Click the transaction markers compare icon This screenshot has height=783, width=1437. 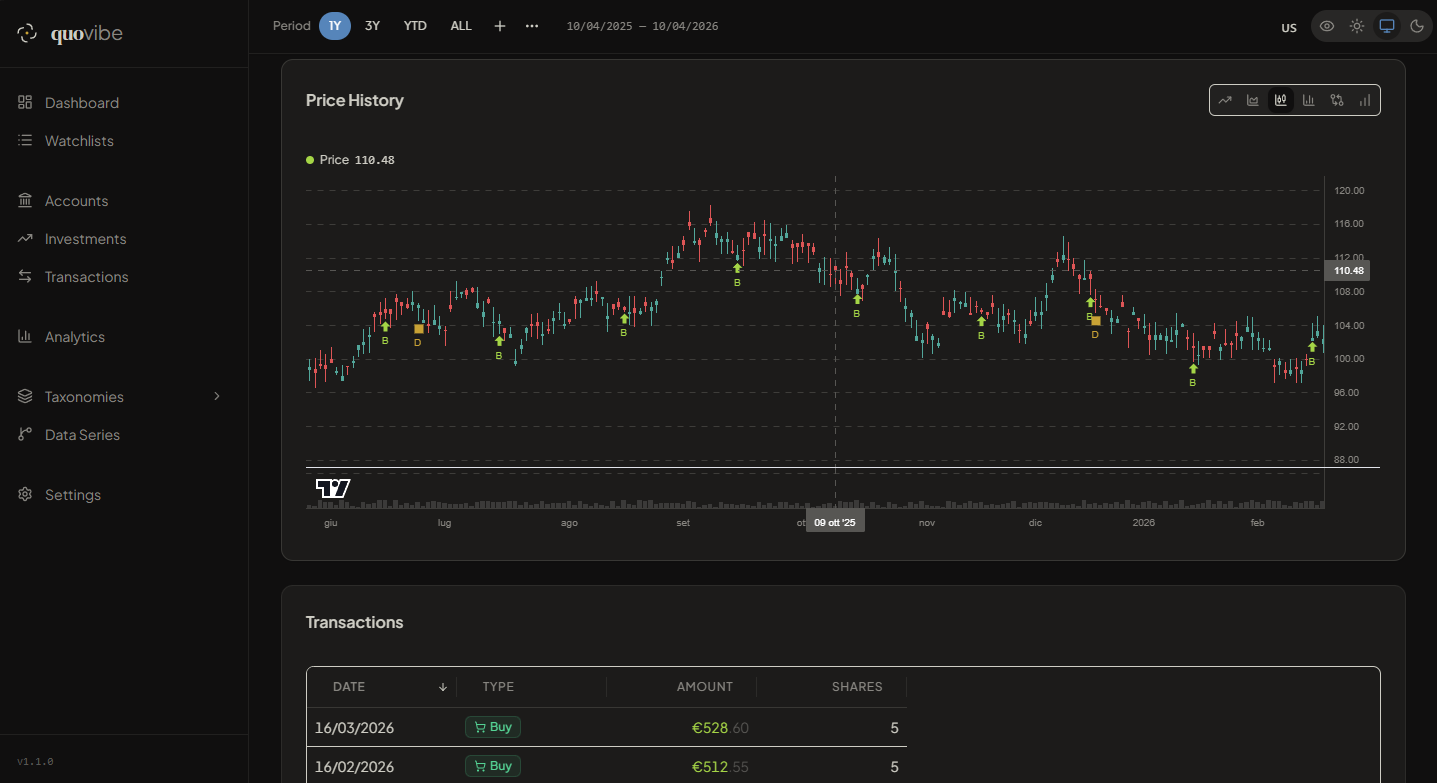[1337, 100]
